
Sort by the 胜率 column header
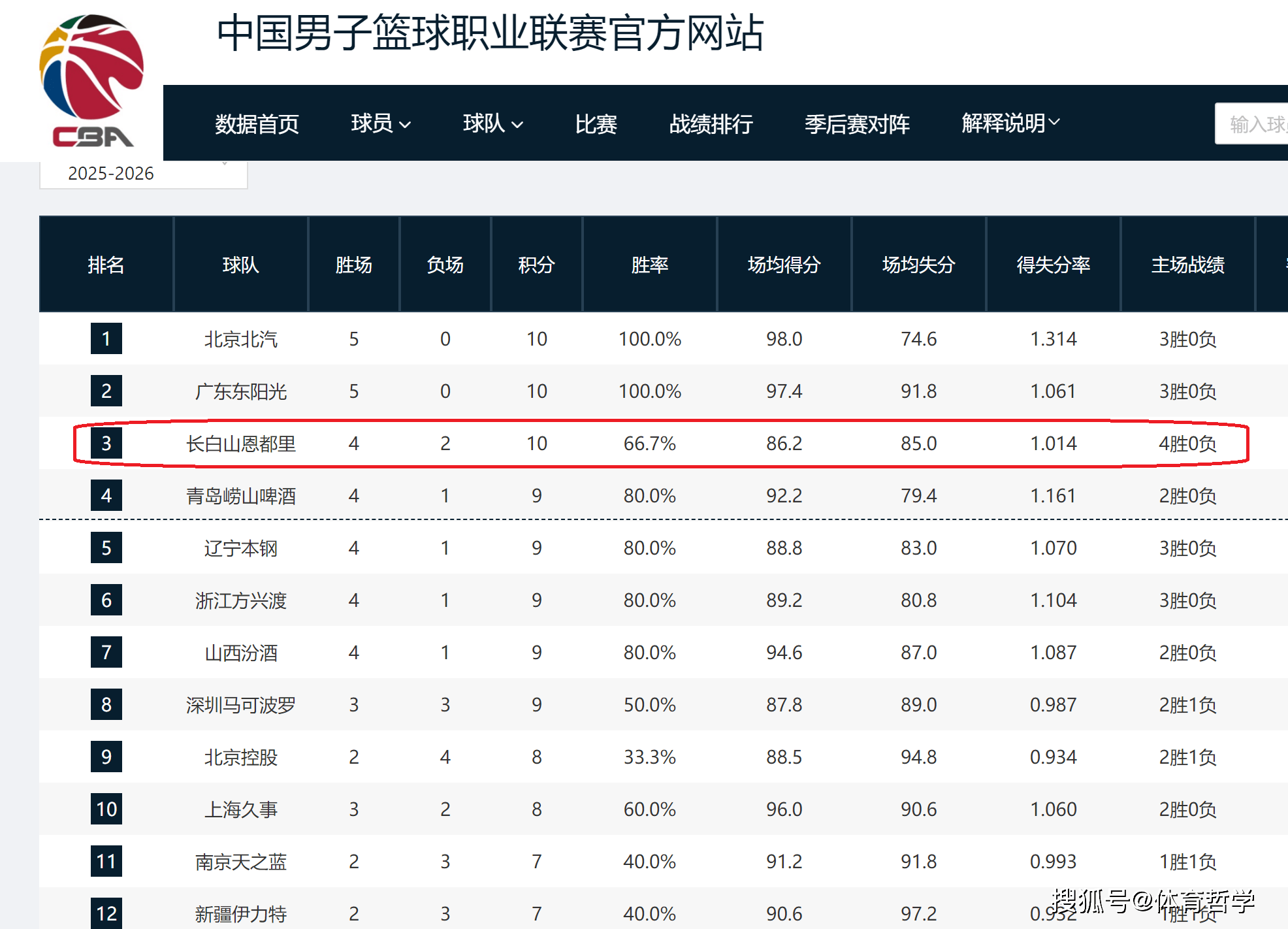(649, 265)
